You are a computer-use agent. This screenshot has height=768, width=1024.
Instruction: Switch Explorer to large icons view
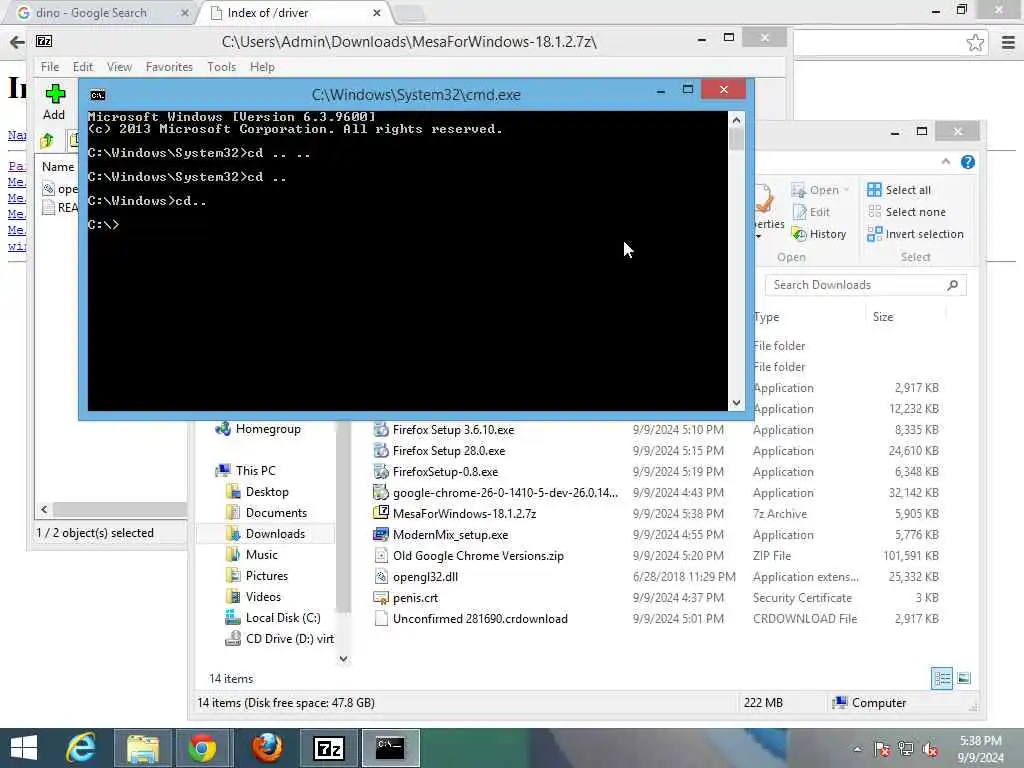[963, 678]
